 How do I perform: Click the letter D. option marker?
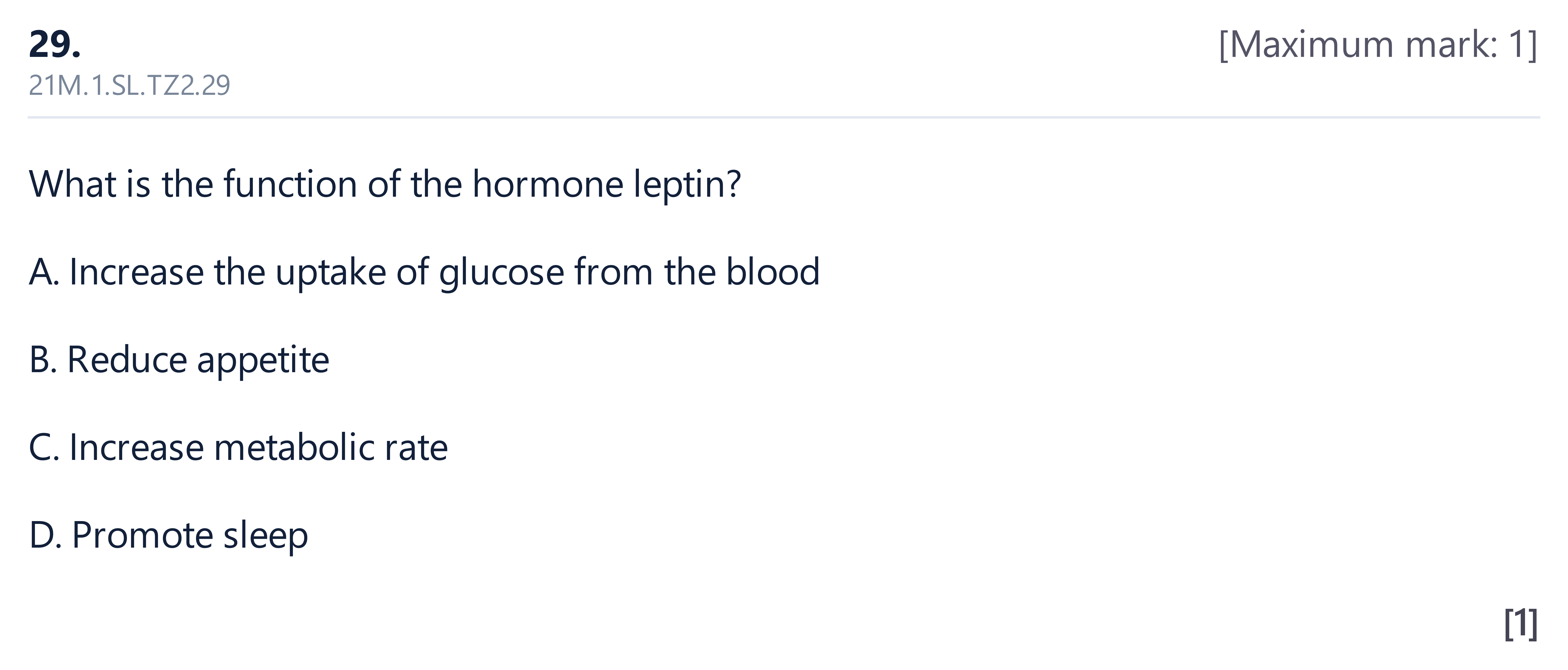[45, 535]
